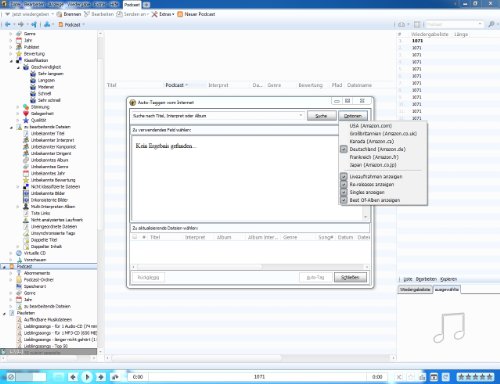Click the Rückgängig button in dialog
This screenshot has height=384, width=500.
coord(148,277)
